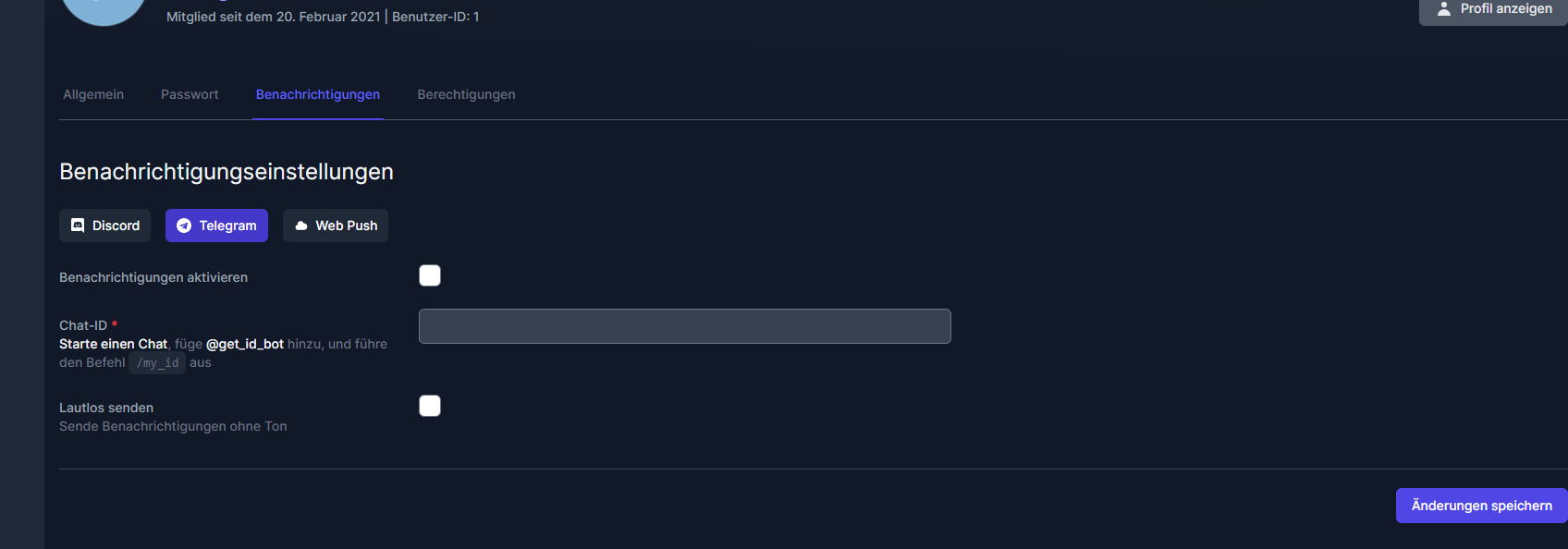Click the user avatar image

[x=104, y=9]
